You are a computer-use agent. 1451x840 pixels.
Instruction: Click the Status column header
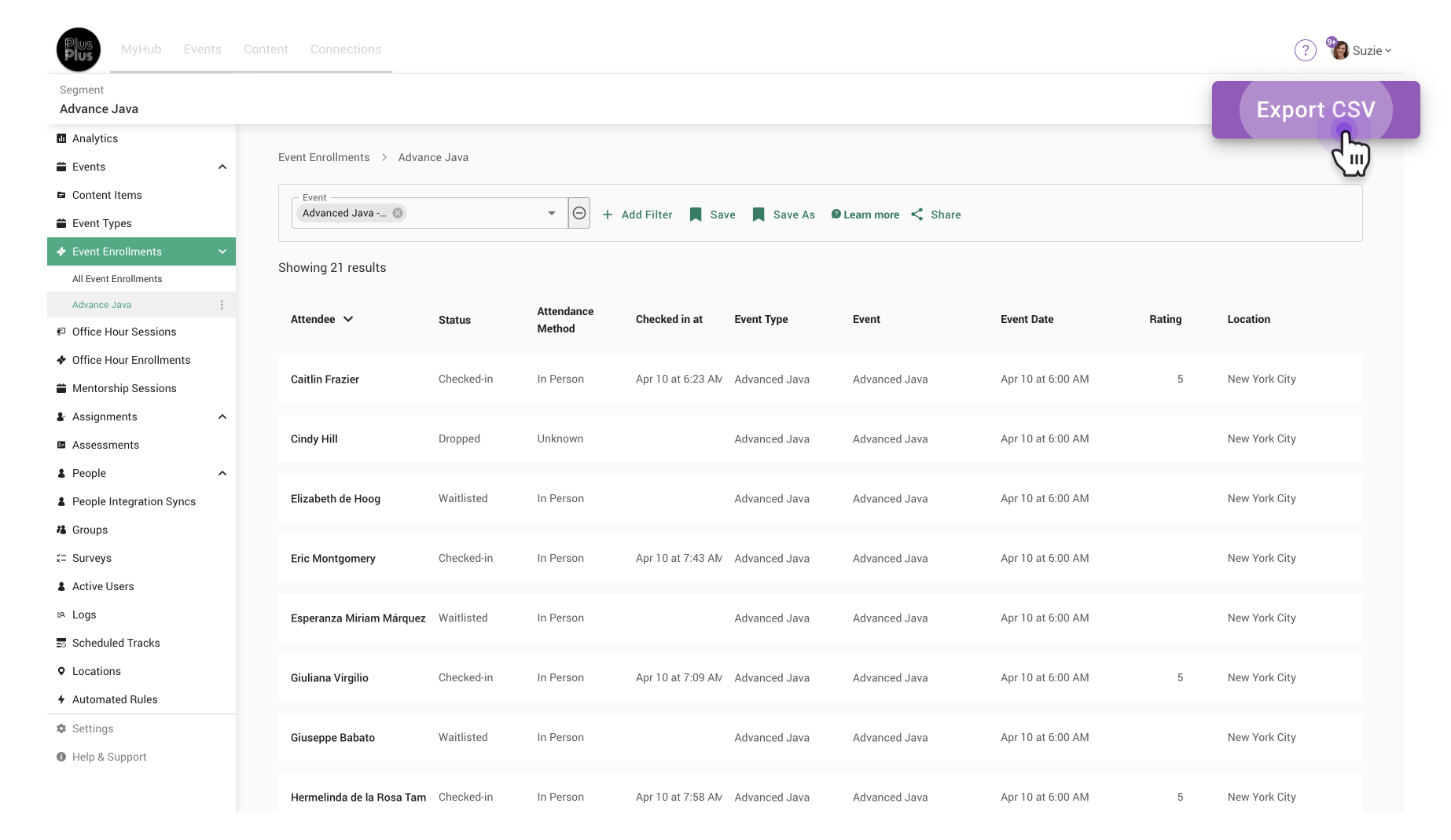click(454, 320)
